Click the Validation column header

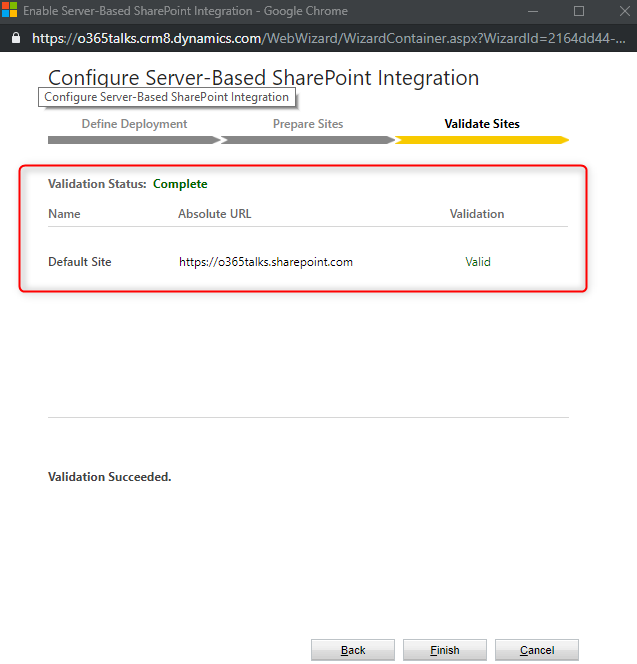(477, 214)
